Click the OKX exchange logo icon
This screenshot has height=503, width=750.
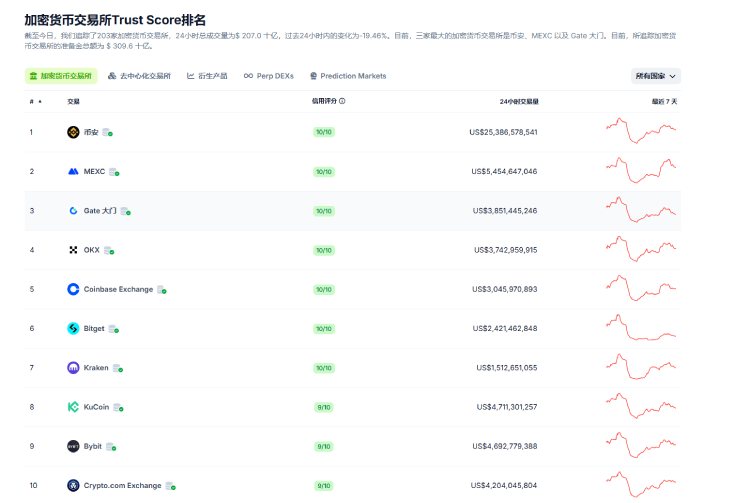tap(73, 250)
